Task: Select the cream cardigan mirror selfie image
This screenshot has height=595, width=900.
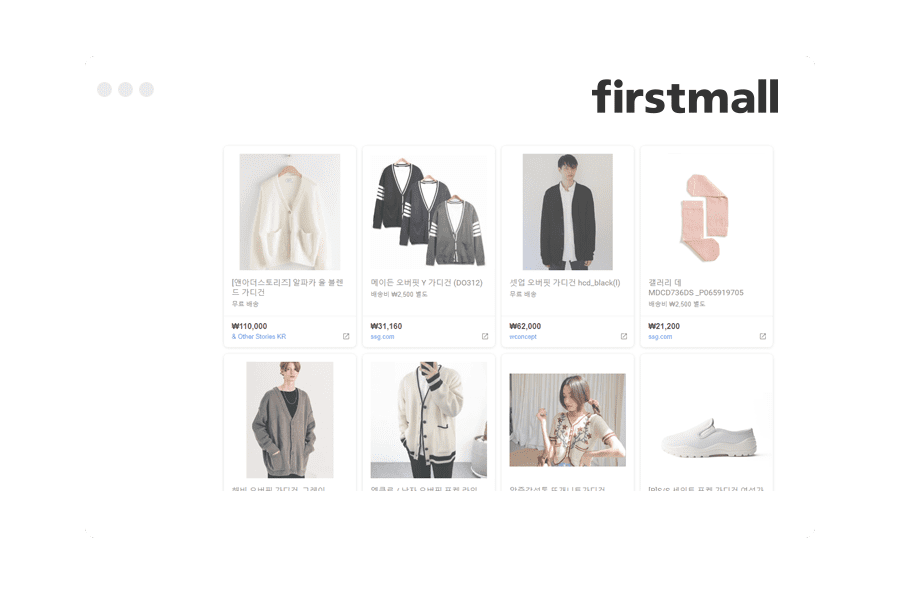Action: click(429, 420)
